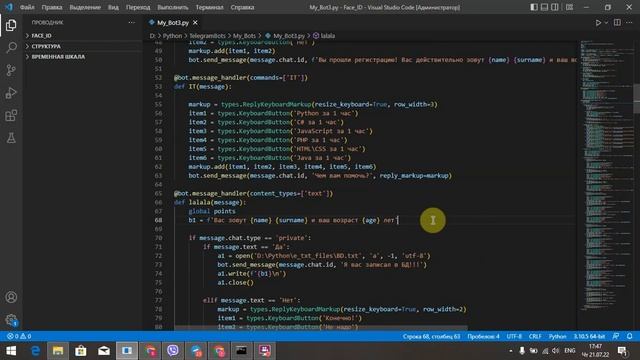Open editor more actions ellipsis

point(629,23)
